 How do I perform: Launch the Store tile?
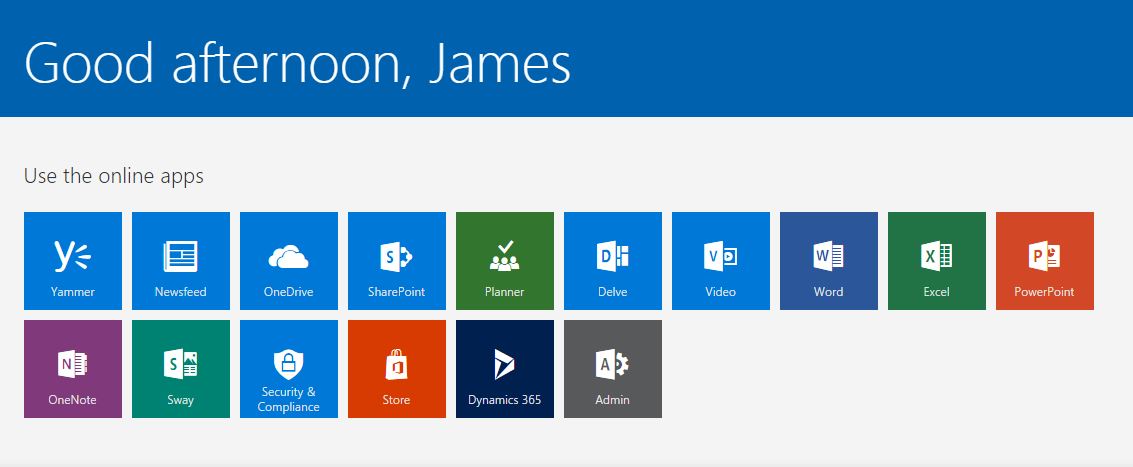(397, 369)
